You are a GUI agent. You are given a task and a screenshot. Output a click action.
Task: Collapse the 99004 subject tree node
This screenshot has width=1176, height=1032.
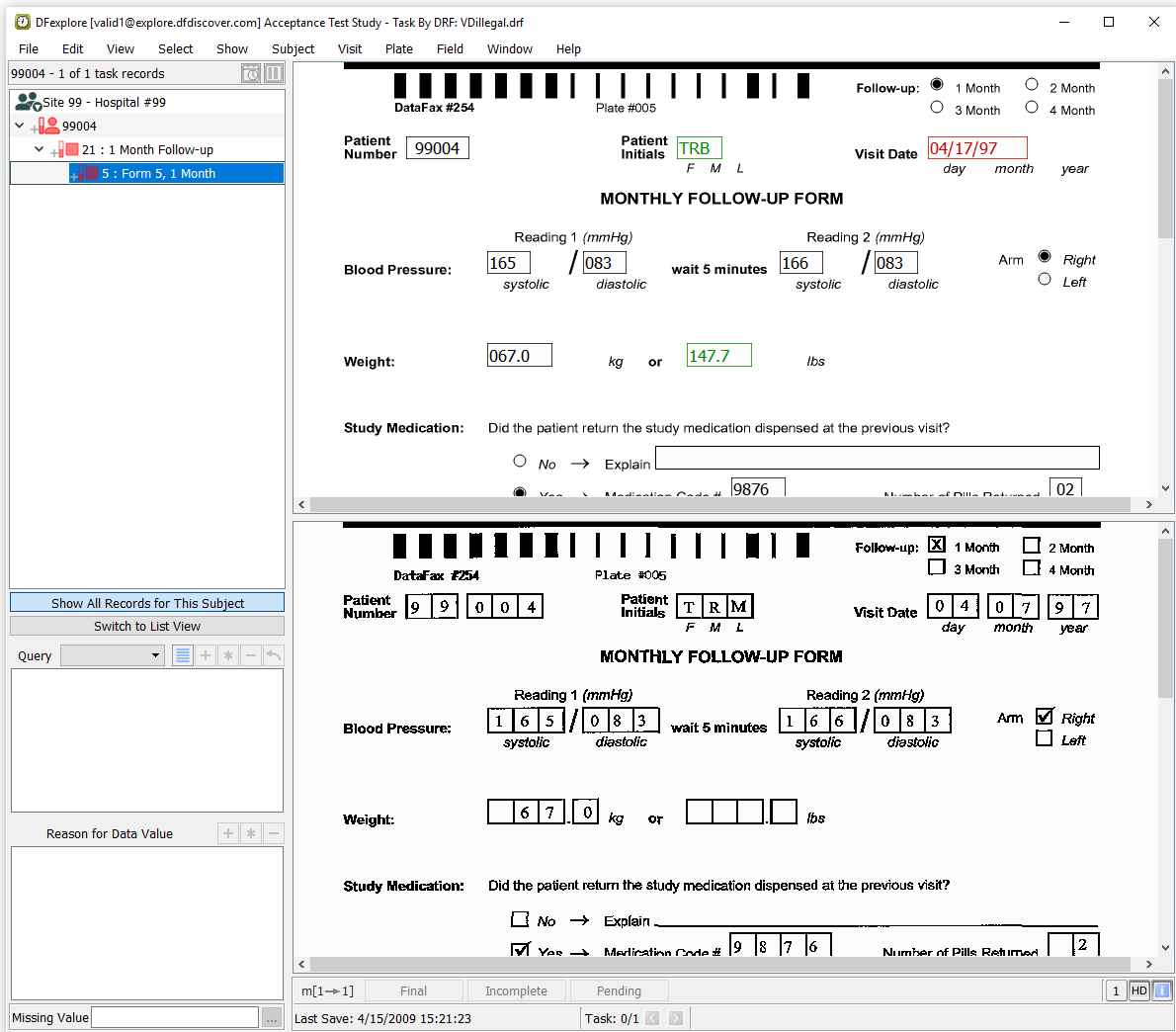coord(20,126)
